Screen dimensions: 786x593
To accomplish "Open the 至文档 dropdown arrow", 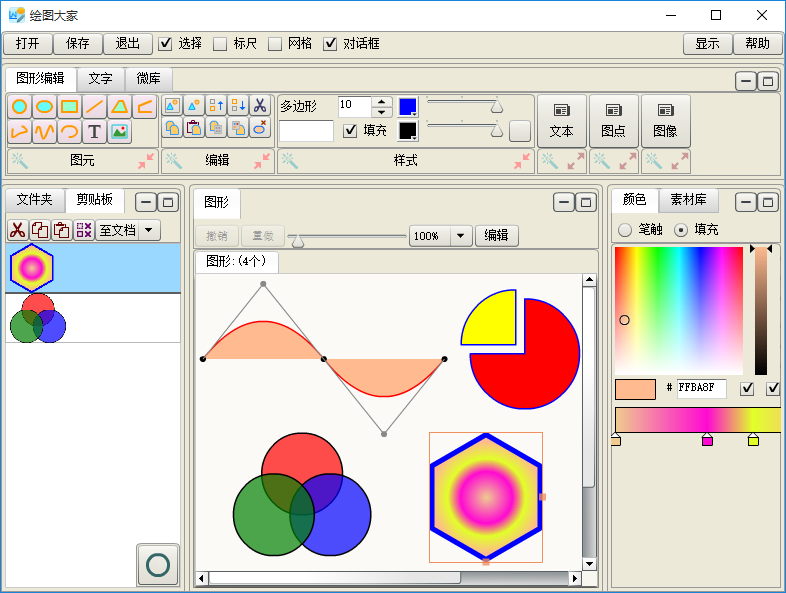I will (x=148, y=231).
